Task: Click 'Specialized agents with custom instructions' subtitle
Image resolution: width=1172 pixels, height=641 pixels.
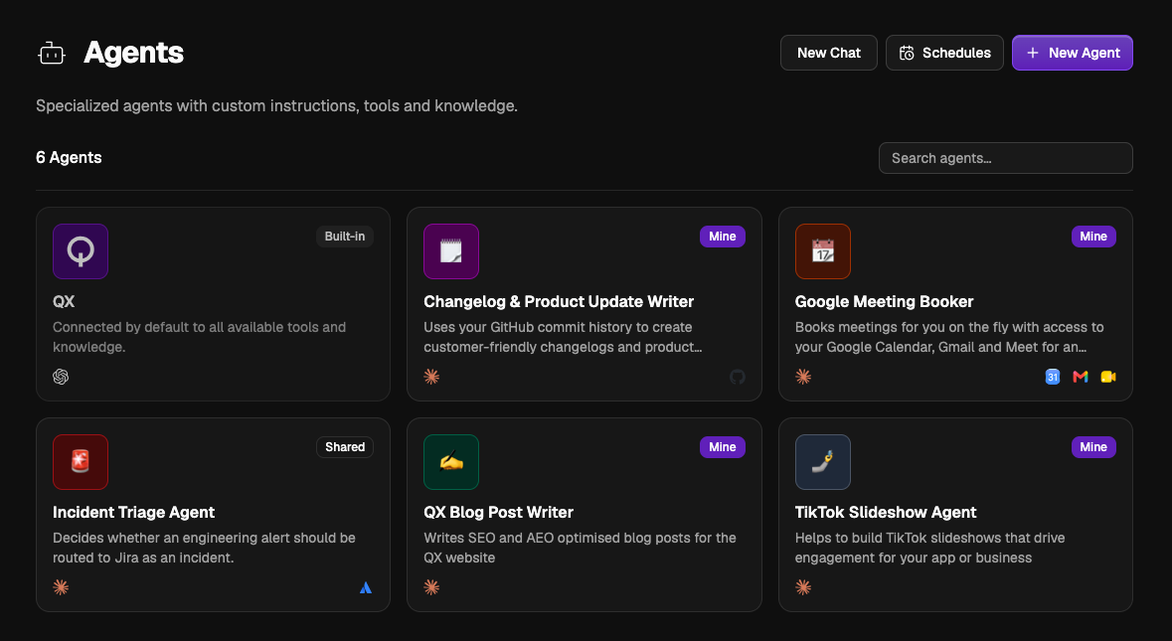Action: [x=277, y=106]
